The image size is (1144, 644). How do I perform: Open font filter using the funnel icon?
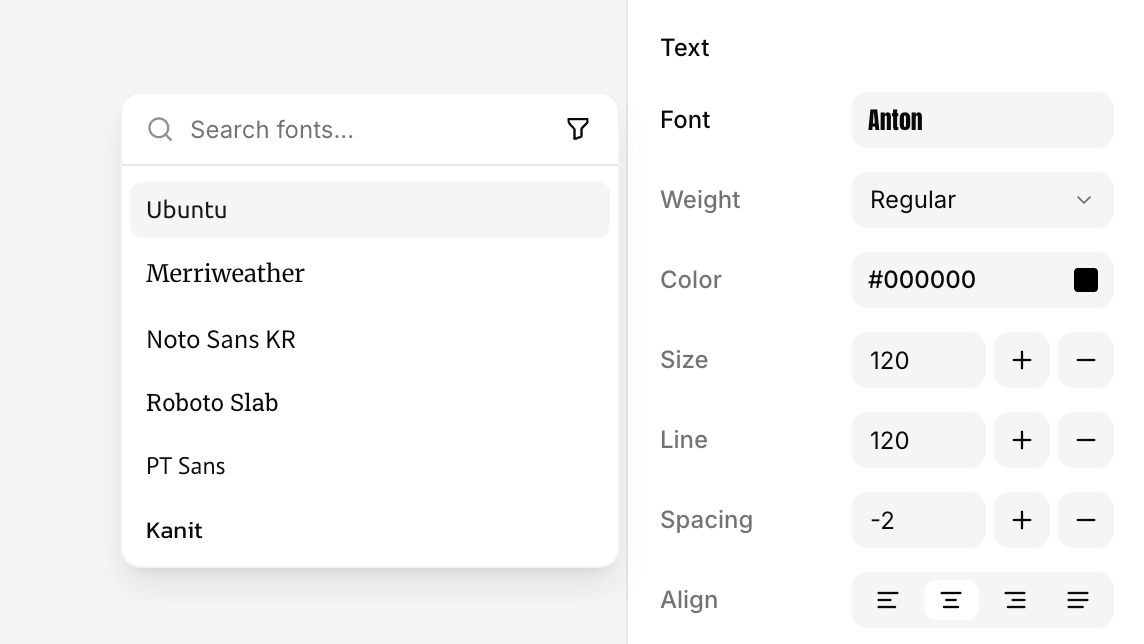tap(577, 129)
